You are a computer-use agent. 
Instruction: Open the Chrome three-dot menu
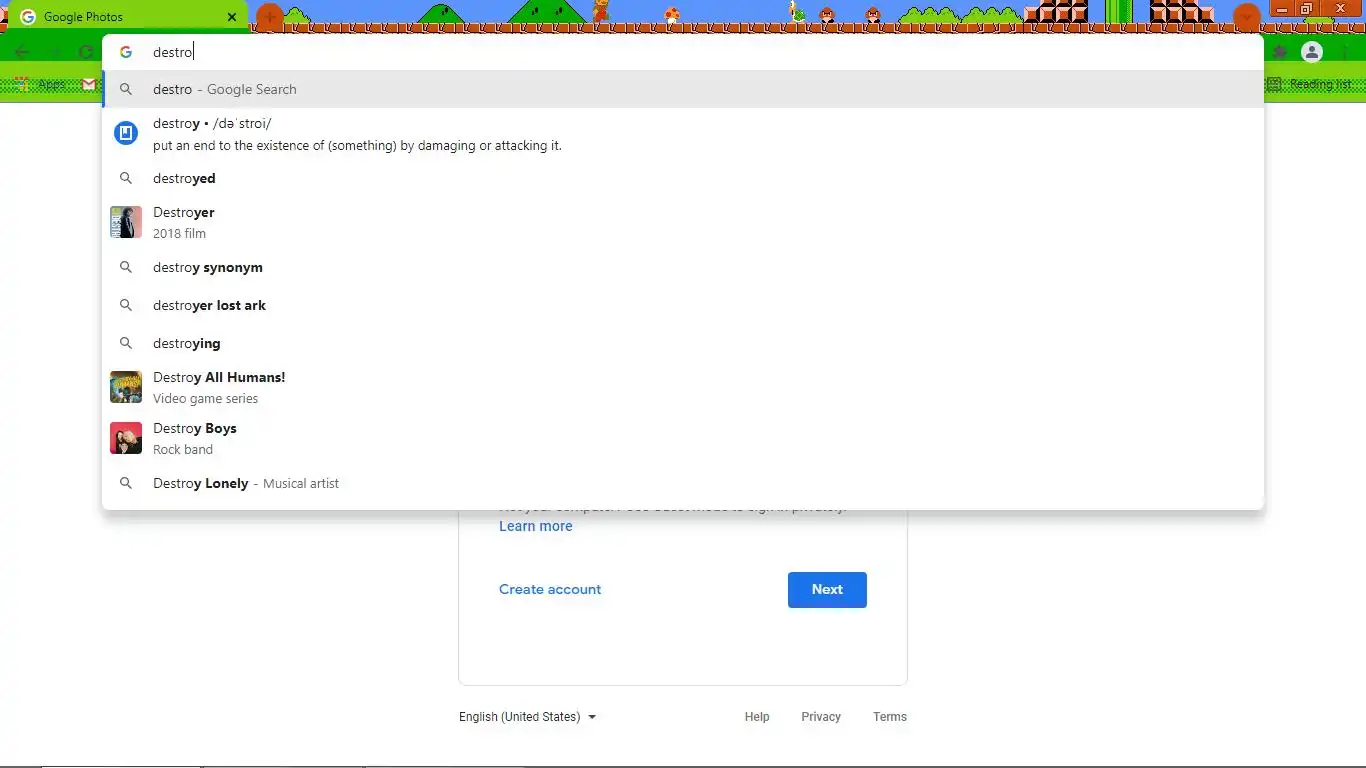pyautogui.click(x=1345, y=52)
